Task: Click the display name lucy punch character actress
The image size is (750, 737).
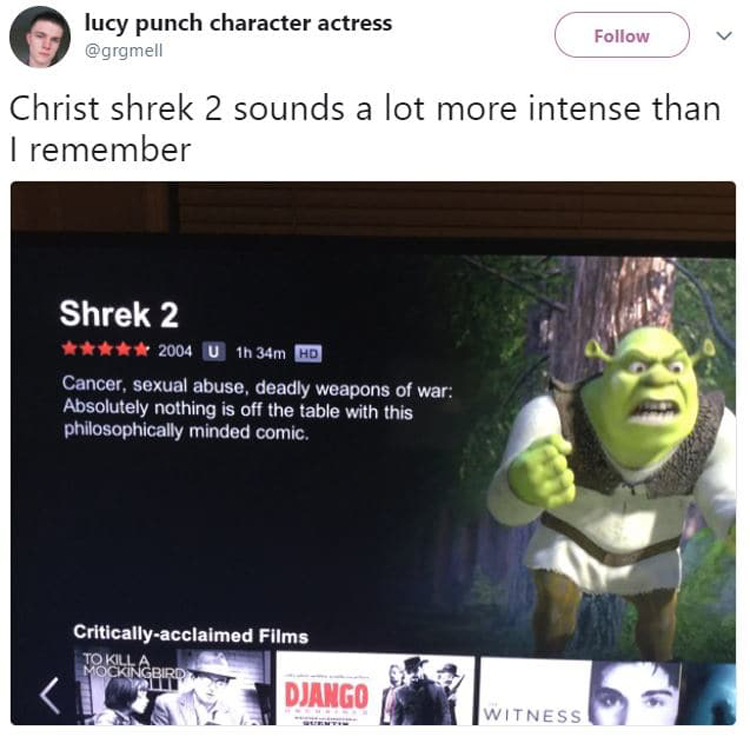Action: [238, 23]
